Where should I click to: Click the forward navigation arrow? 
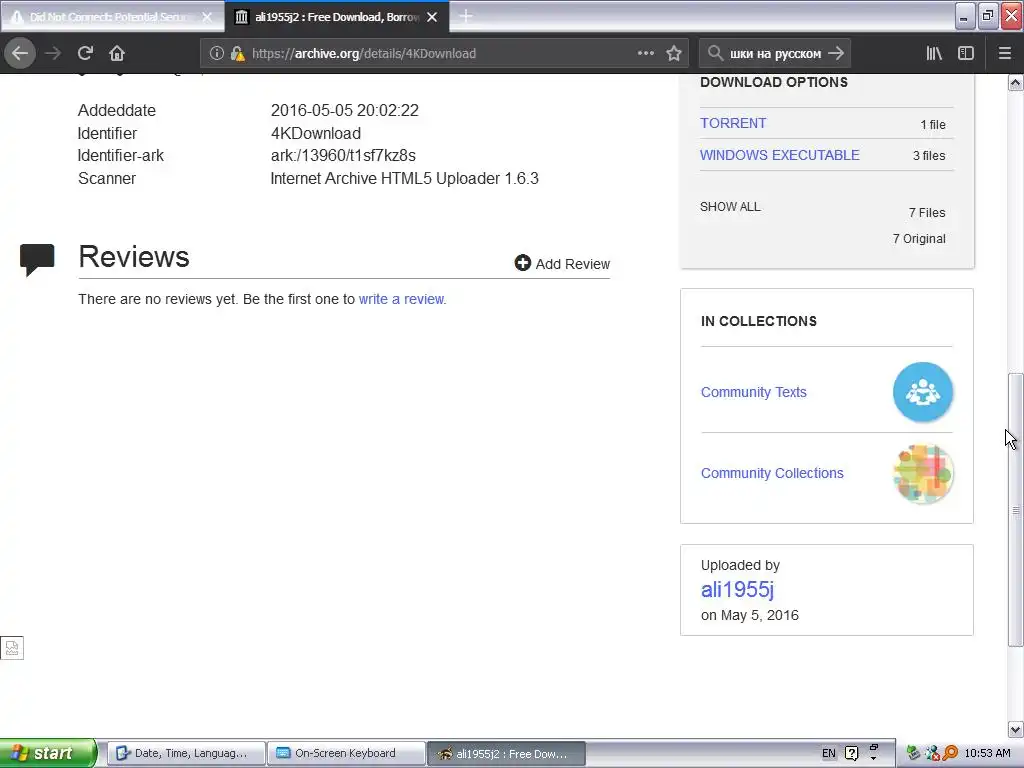tap(53, 54)
